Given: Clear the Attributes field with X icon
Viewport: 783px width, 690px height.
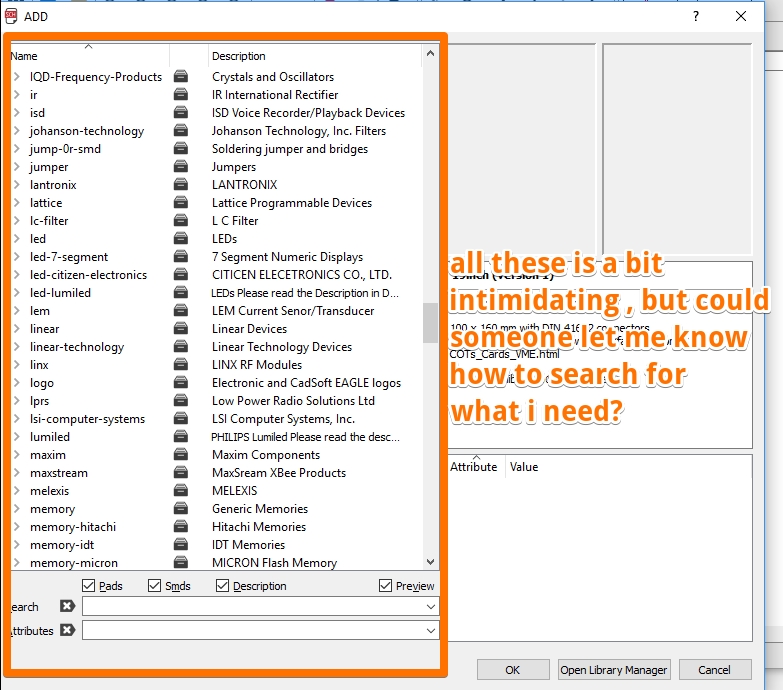Looking at the screenshot, I should [x=67, y=630].
